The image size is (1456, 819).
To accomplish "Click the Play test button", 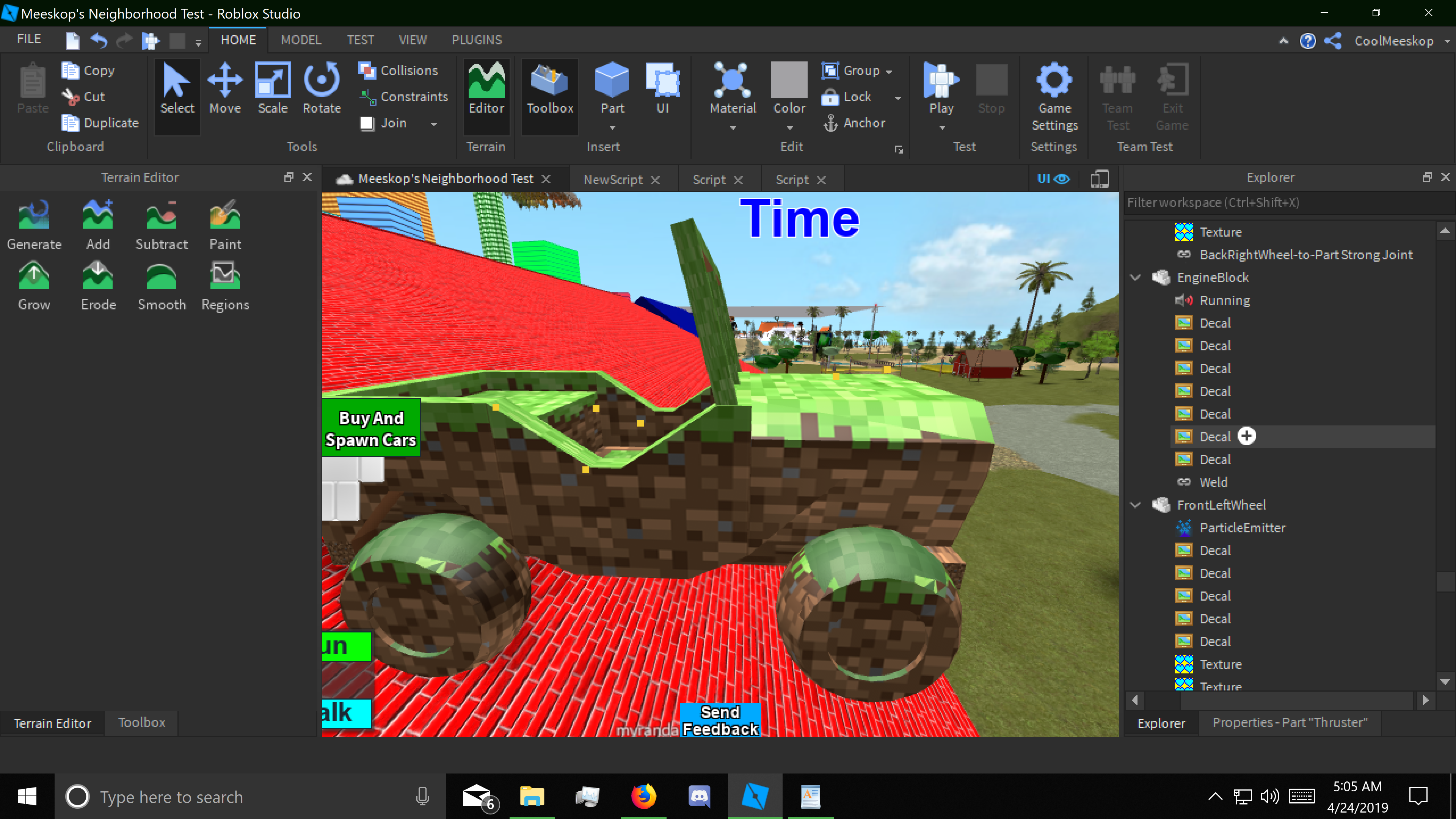I will [941, 88].
